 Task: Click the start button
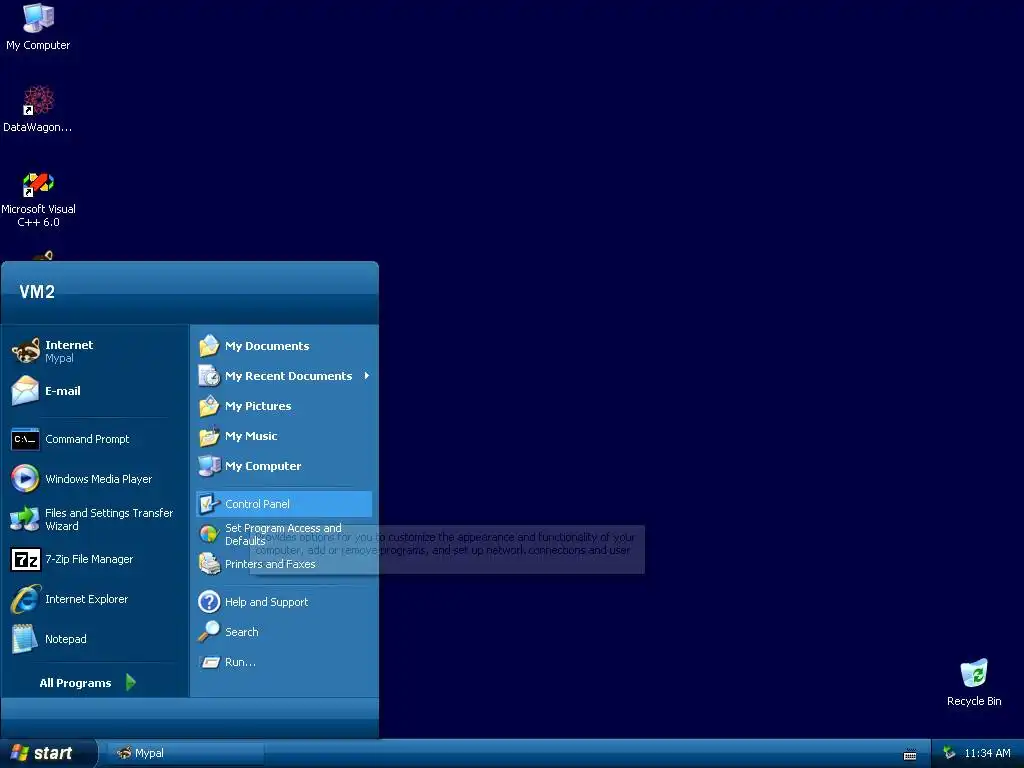click(48, 753)
